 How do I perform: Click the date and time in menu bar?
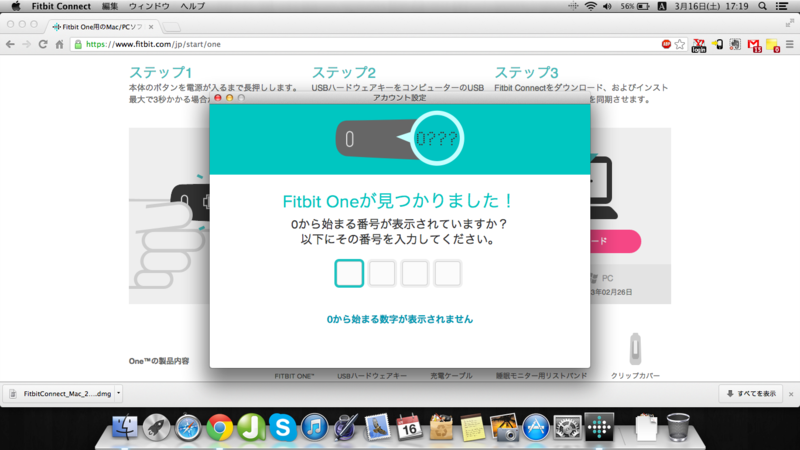pos(711,6)
